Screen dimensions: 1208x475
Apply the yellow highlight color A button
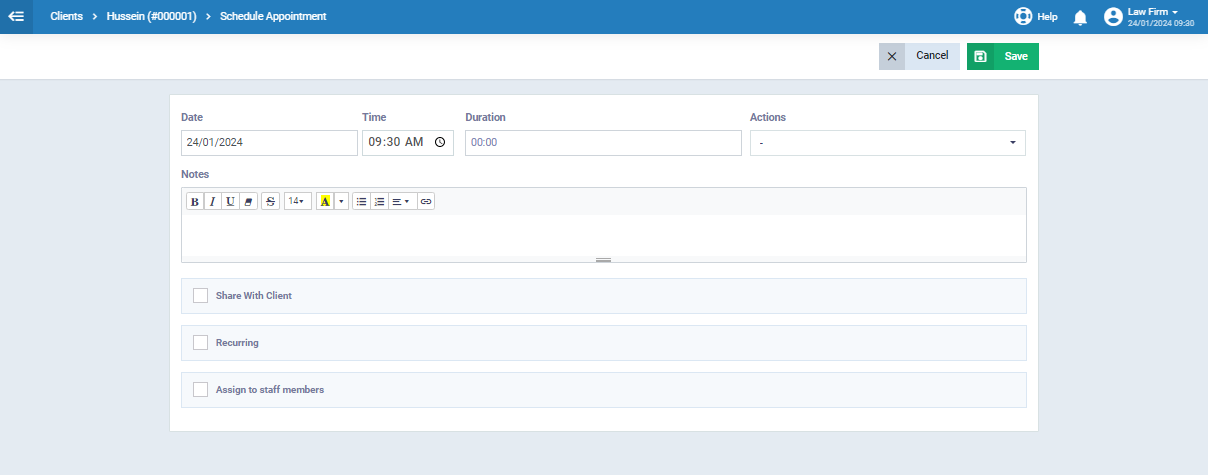pyautogui.click(x=325, y=201)
